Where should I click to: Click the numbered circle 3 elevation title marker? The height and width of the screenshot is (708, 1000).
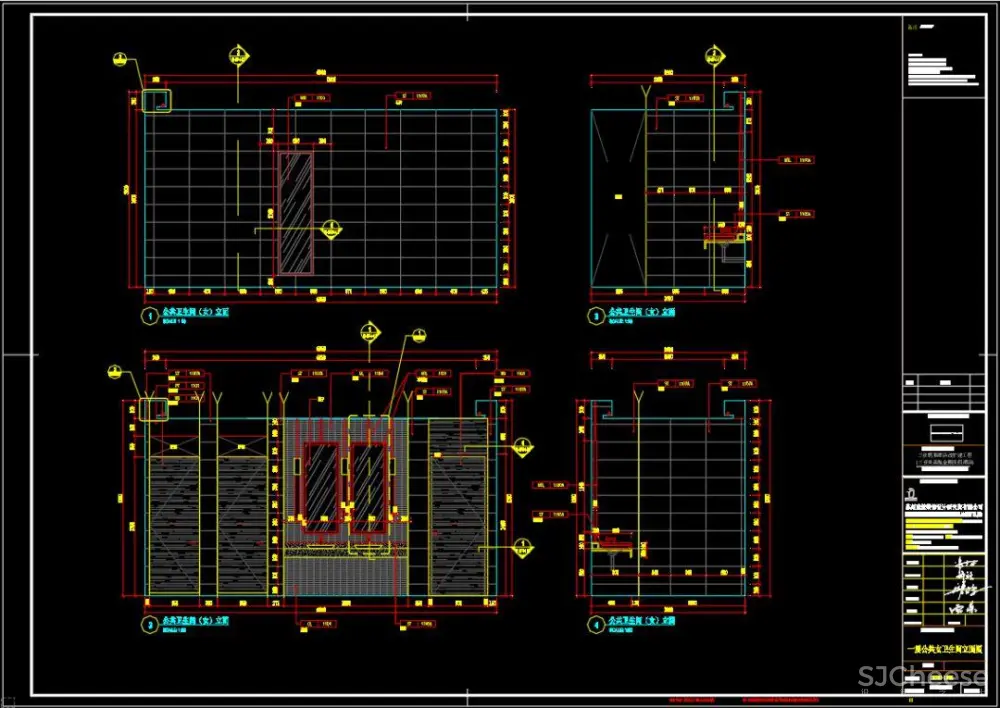(594, 314)
